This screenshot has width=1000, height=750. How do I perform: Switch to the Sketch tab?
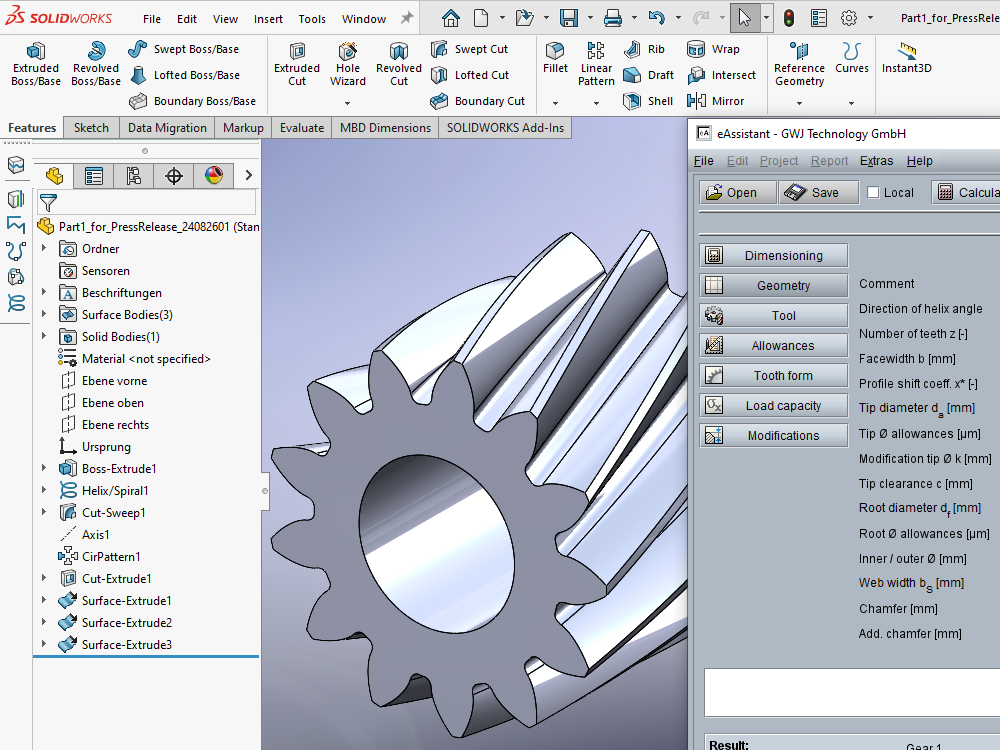click(91, 128)
